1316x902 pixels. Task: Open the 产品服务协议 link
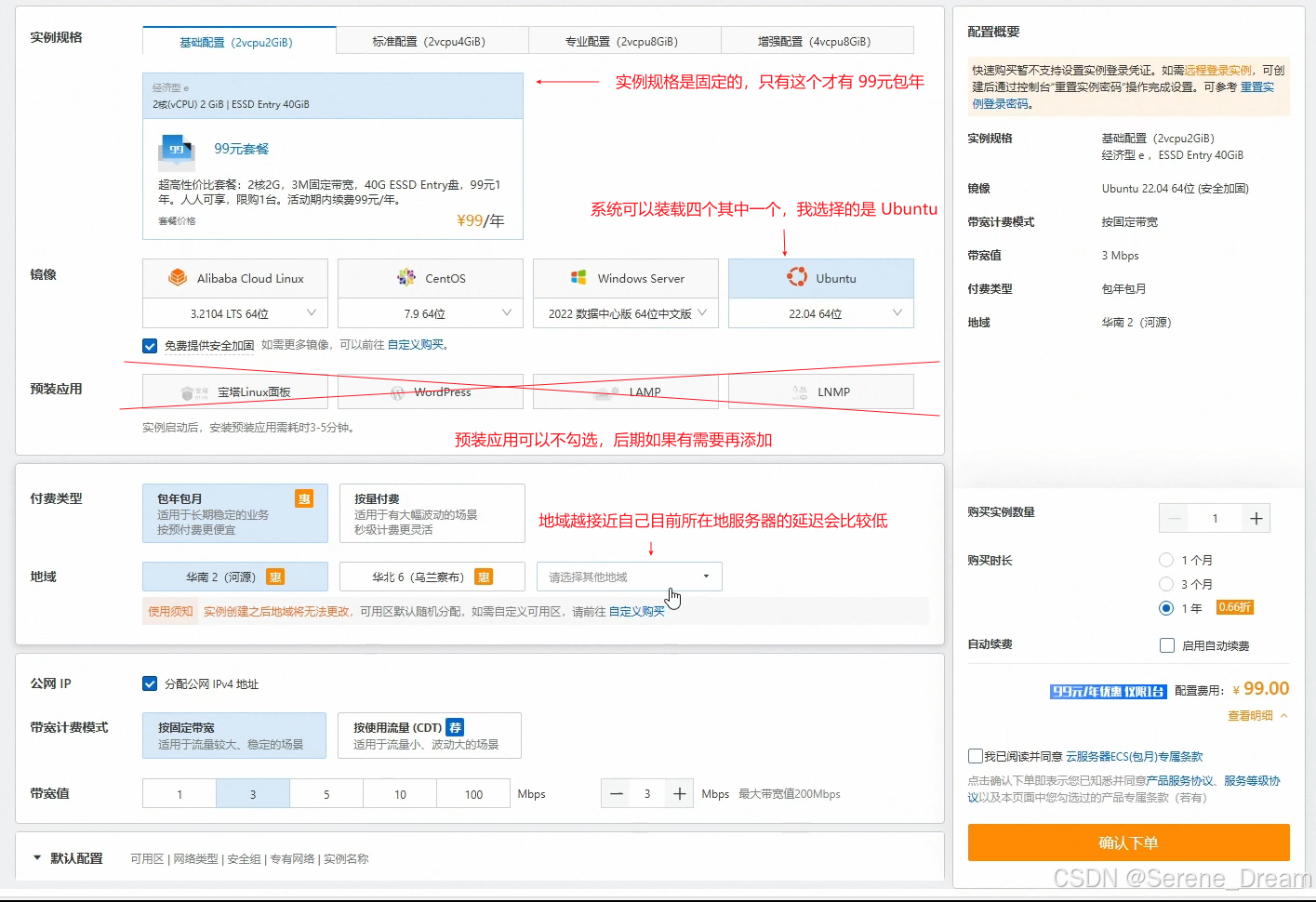[1180, 781]
